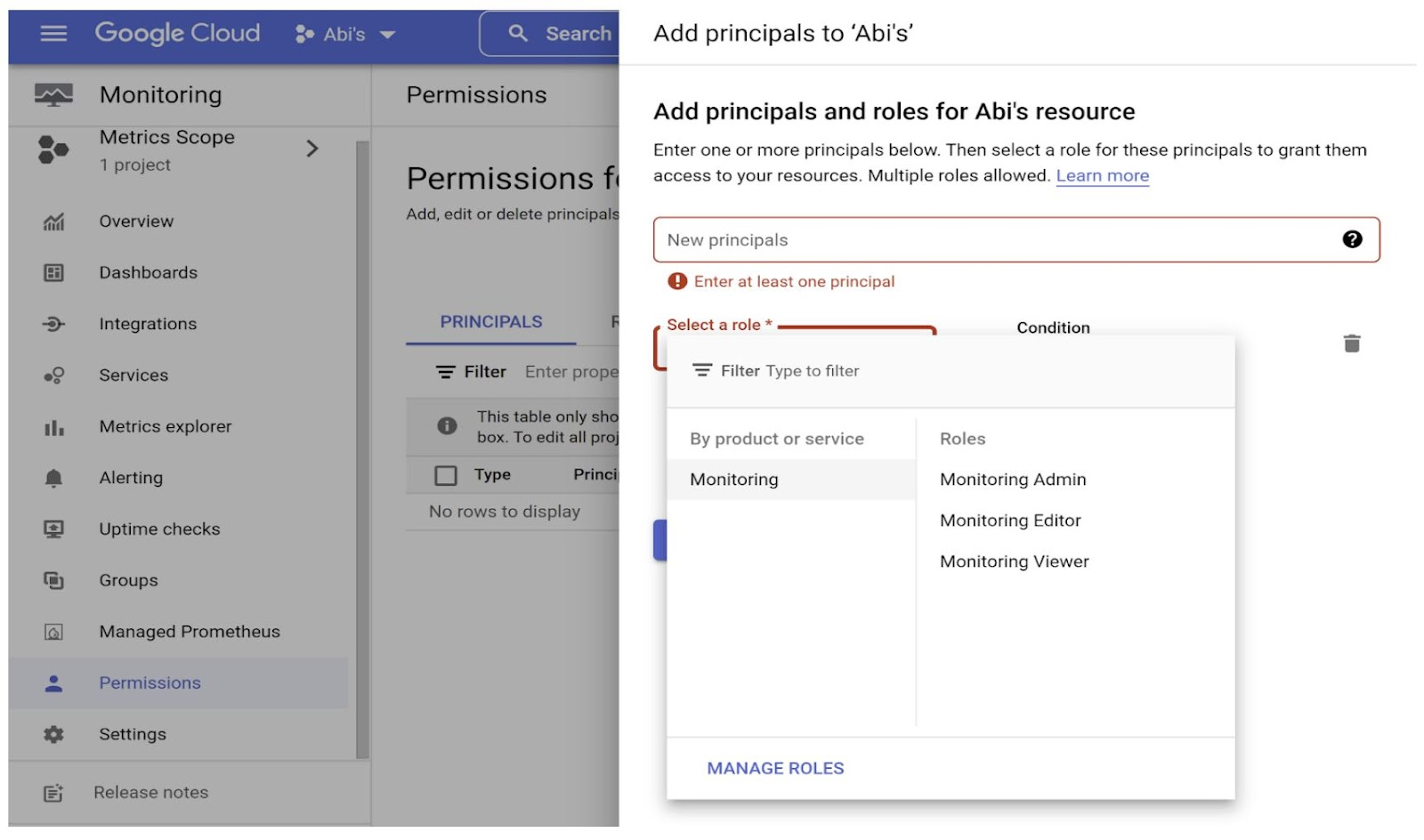Open the Abi's project selector dropdown
Image resolution: width=1424 pixels, height=840 pixels.
point(345,35)
